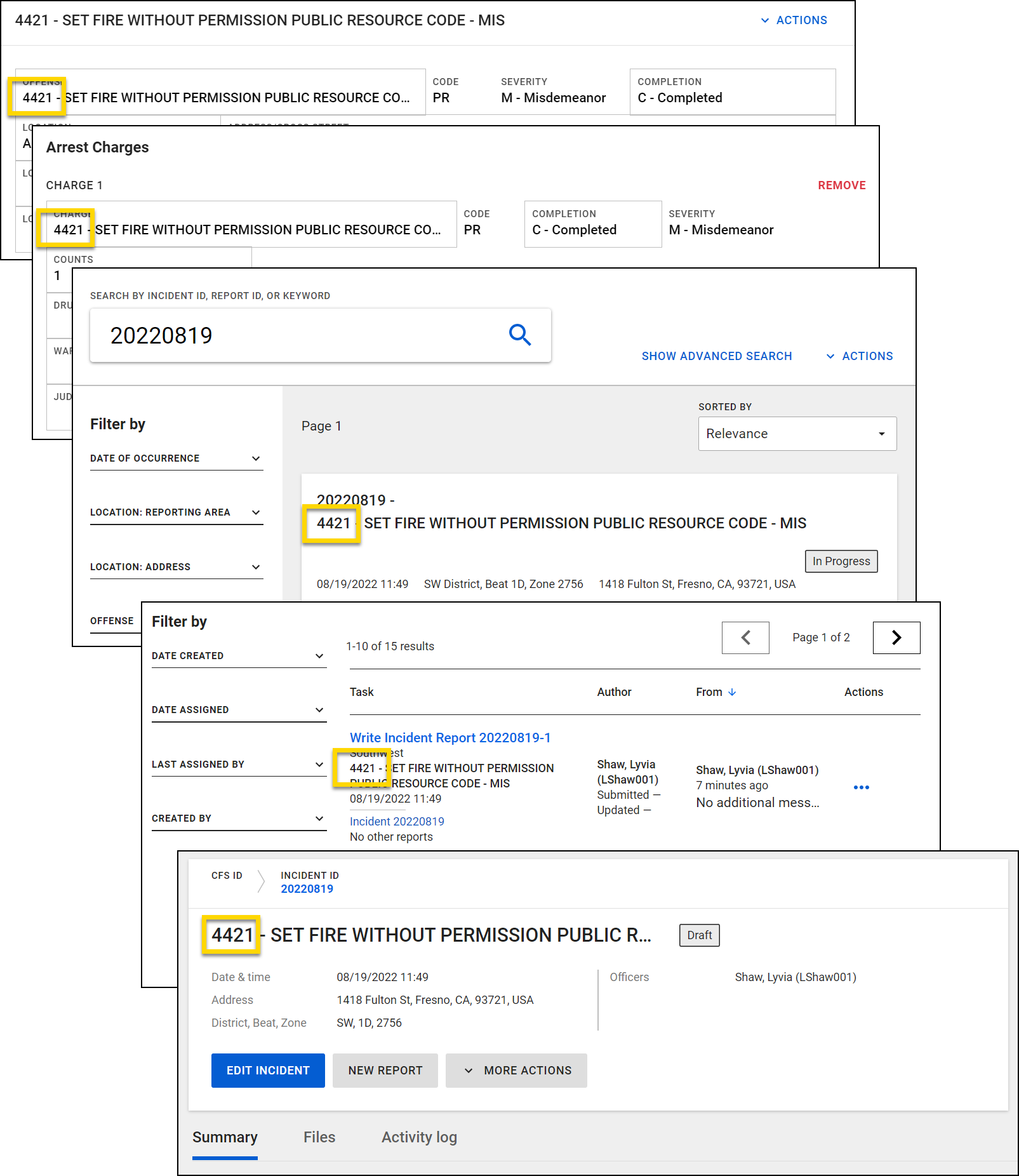The width and height of the screenshot is (1019, 1176).
Task: Open ACTIONS menu beside advanced search
Action: click(860, 356)
